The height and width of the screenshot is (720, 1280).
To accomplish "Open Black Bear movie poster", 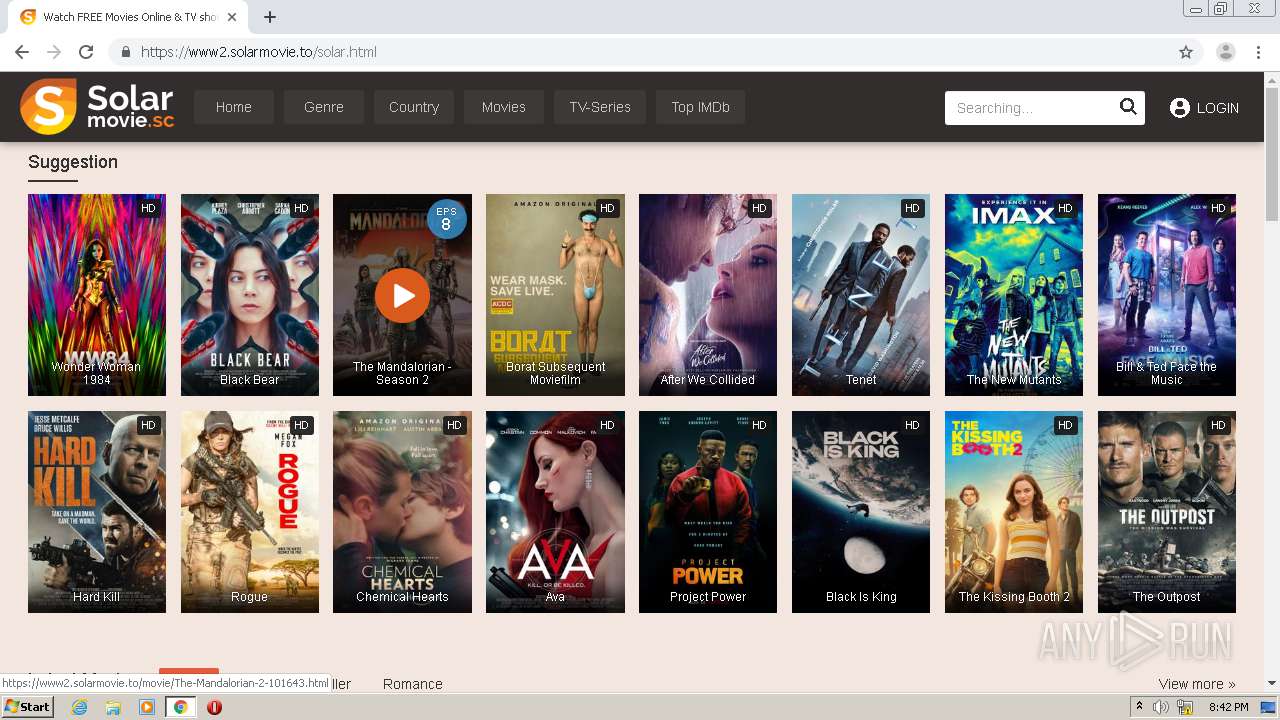I will tap(250, 295).
